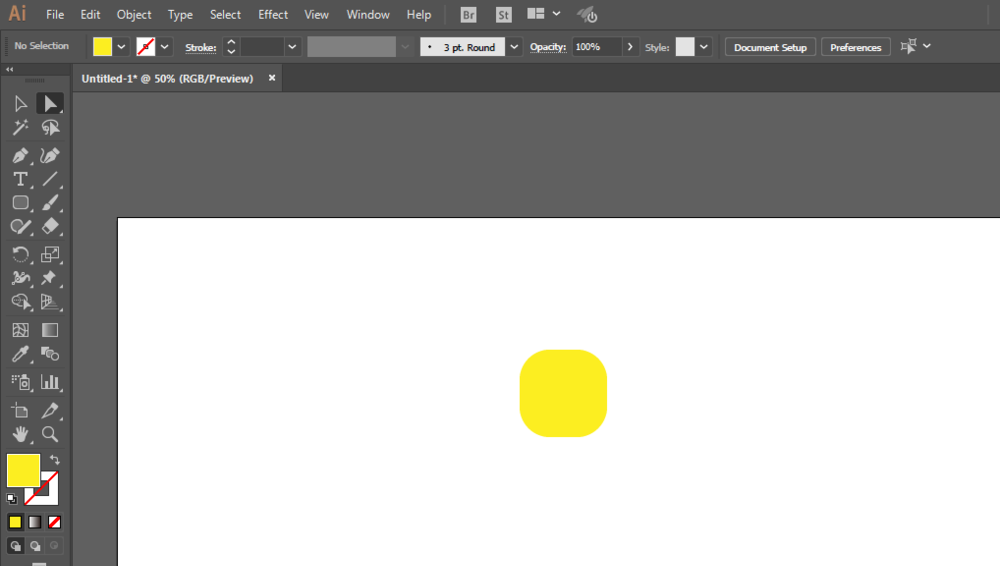Viewport: 1000px width, 566px height.
Task: Click the yellow fill box in toolbox
Action: [x=24, y=470]
